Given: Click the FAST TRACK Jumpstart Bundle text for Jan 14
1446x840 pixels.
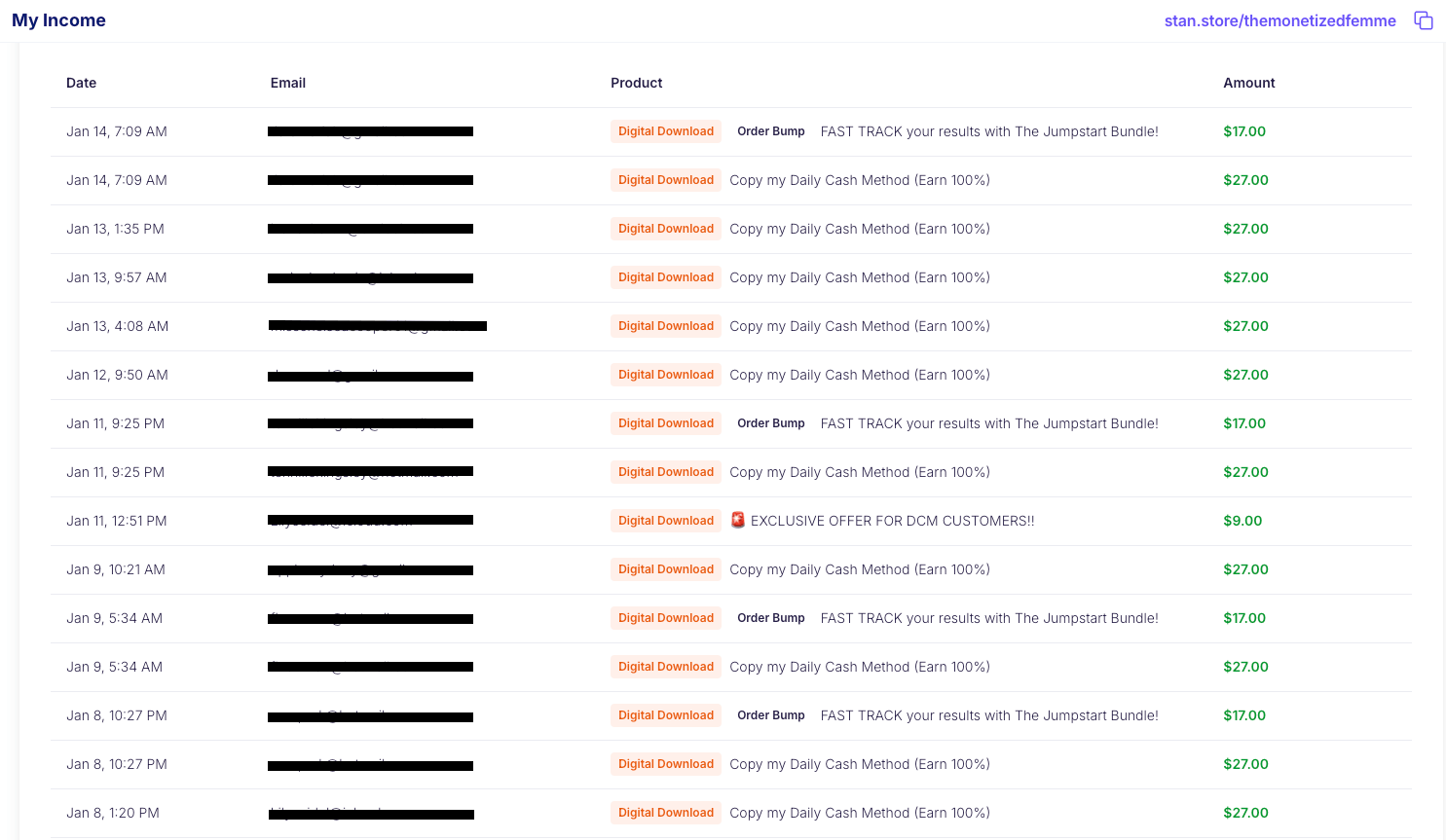Looking at the screenshot, I should point(989,131).
